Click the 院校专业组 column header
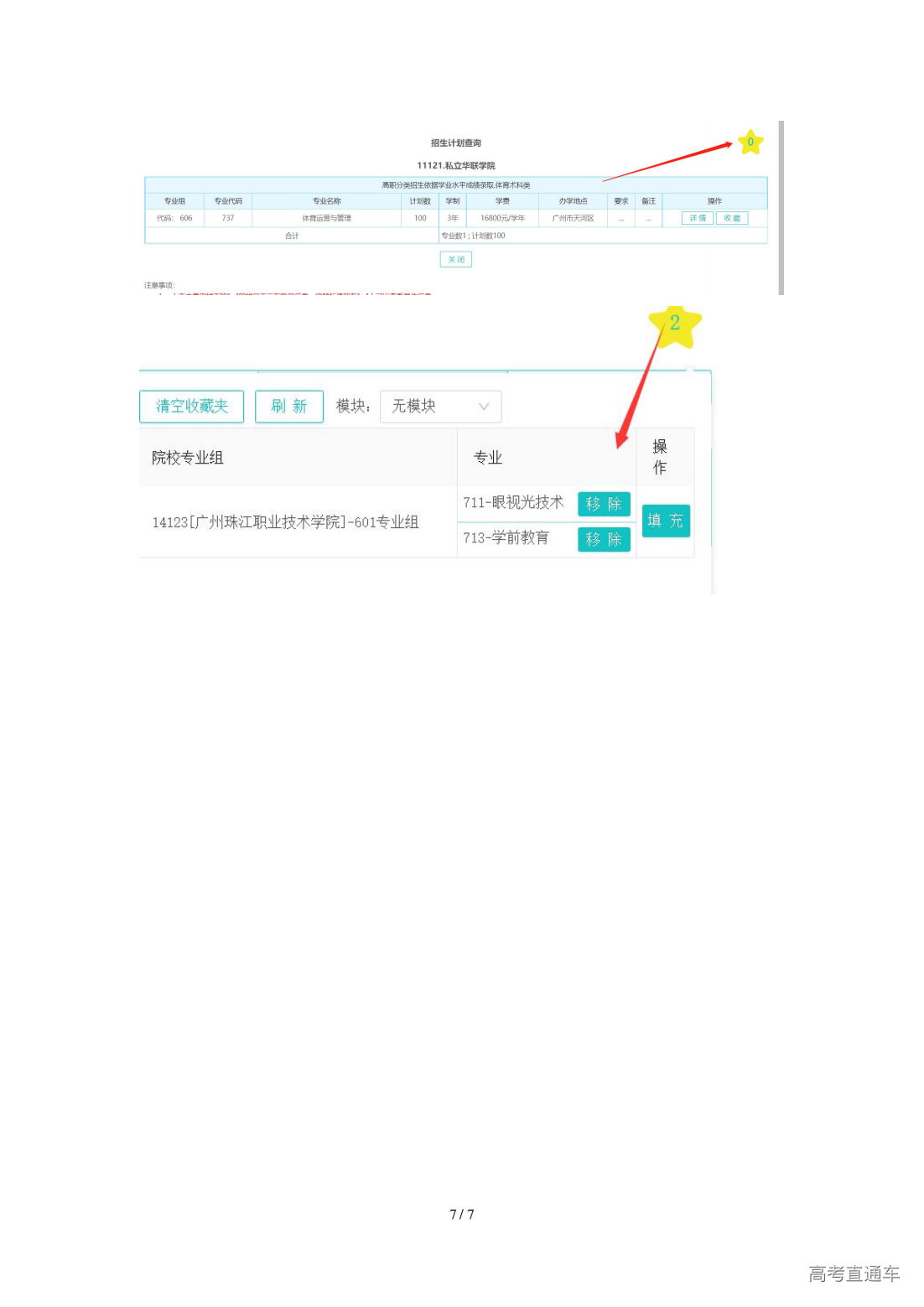924x1307 pixels. pyautogui.click(x=187, y=458)
